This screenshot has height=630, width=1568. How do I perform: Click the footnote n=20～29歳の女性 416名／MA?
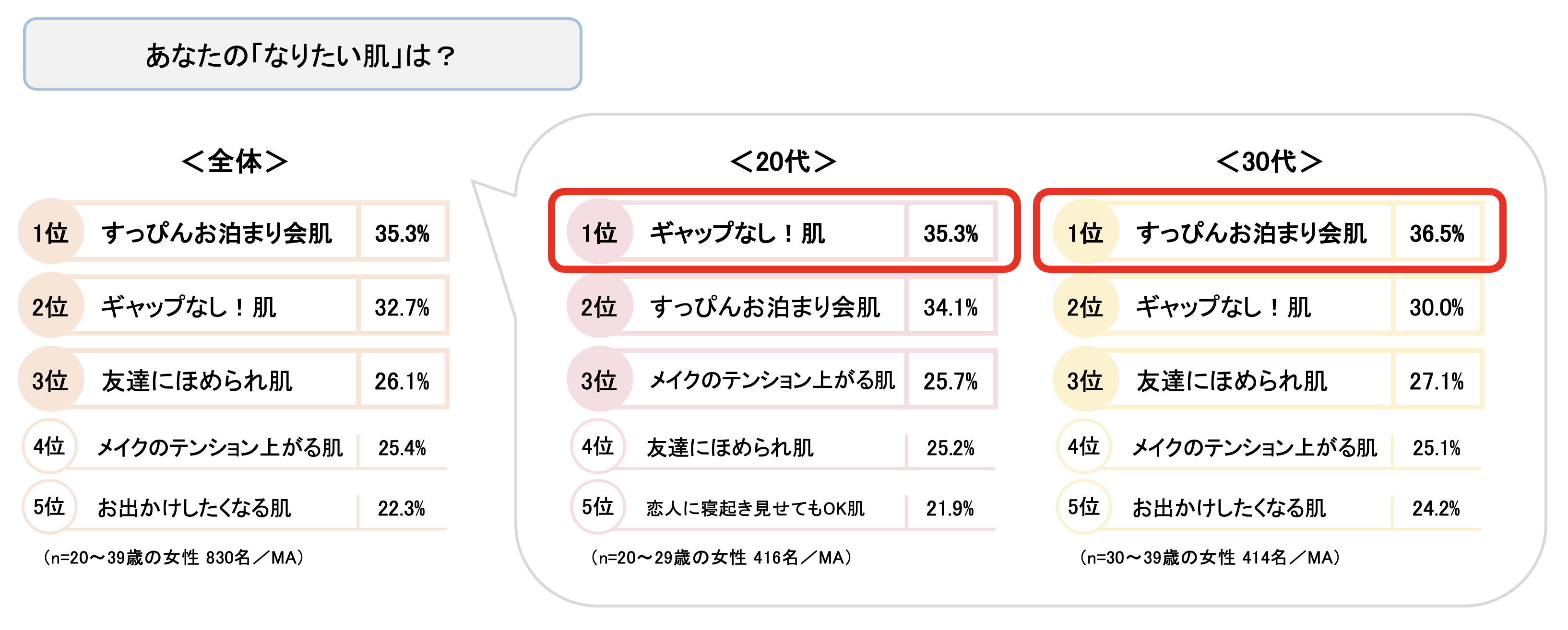click(721, 557)
